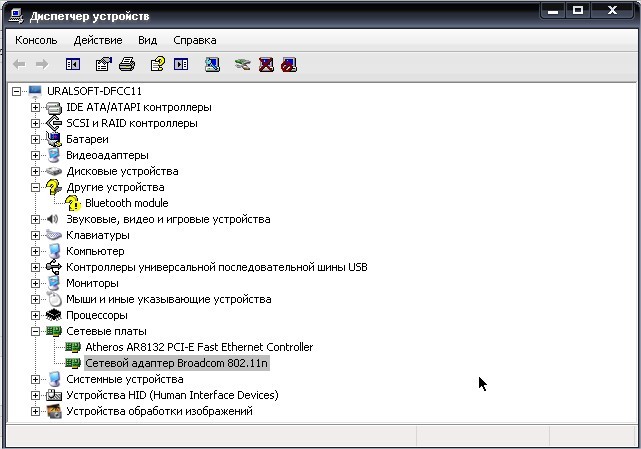The width and height of the screenshot is (641, 449).
Task: Scan for hardware changes toolbar icon
Action: (212, 64)
